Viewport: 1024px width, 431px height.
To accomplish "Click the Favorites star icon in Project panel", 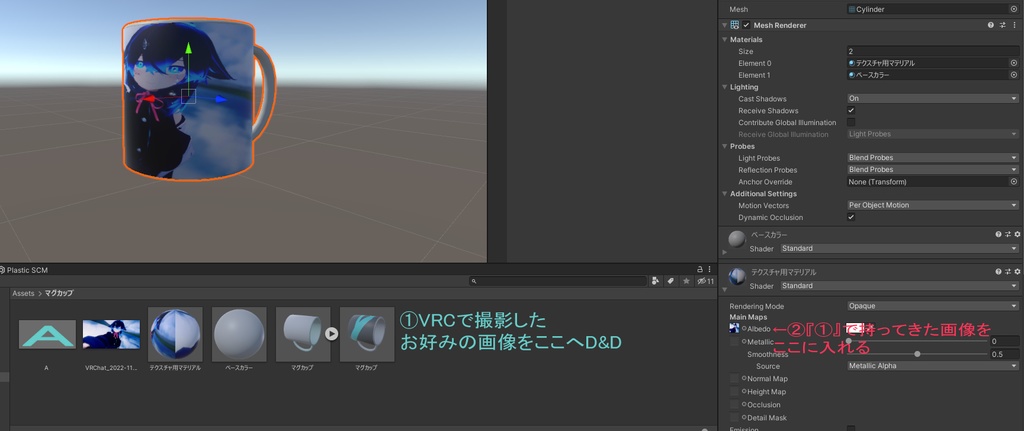I will coord(686,281).
